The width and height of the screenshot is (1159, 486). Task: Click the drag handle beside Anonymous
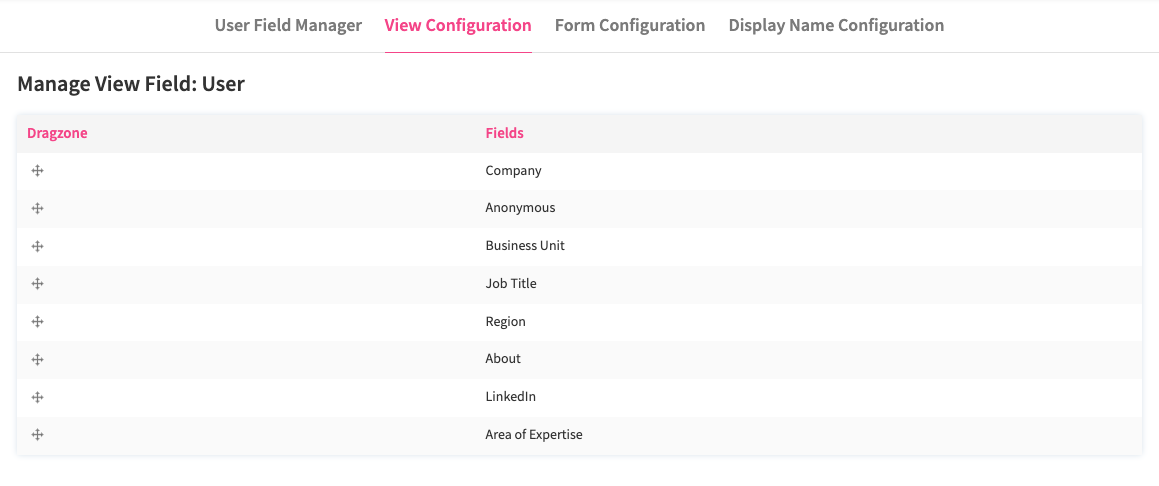pyautogui.click(x=37, y=208)
